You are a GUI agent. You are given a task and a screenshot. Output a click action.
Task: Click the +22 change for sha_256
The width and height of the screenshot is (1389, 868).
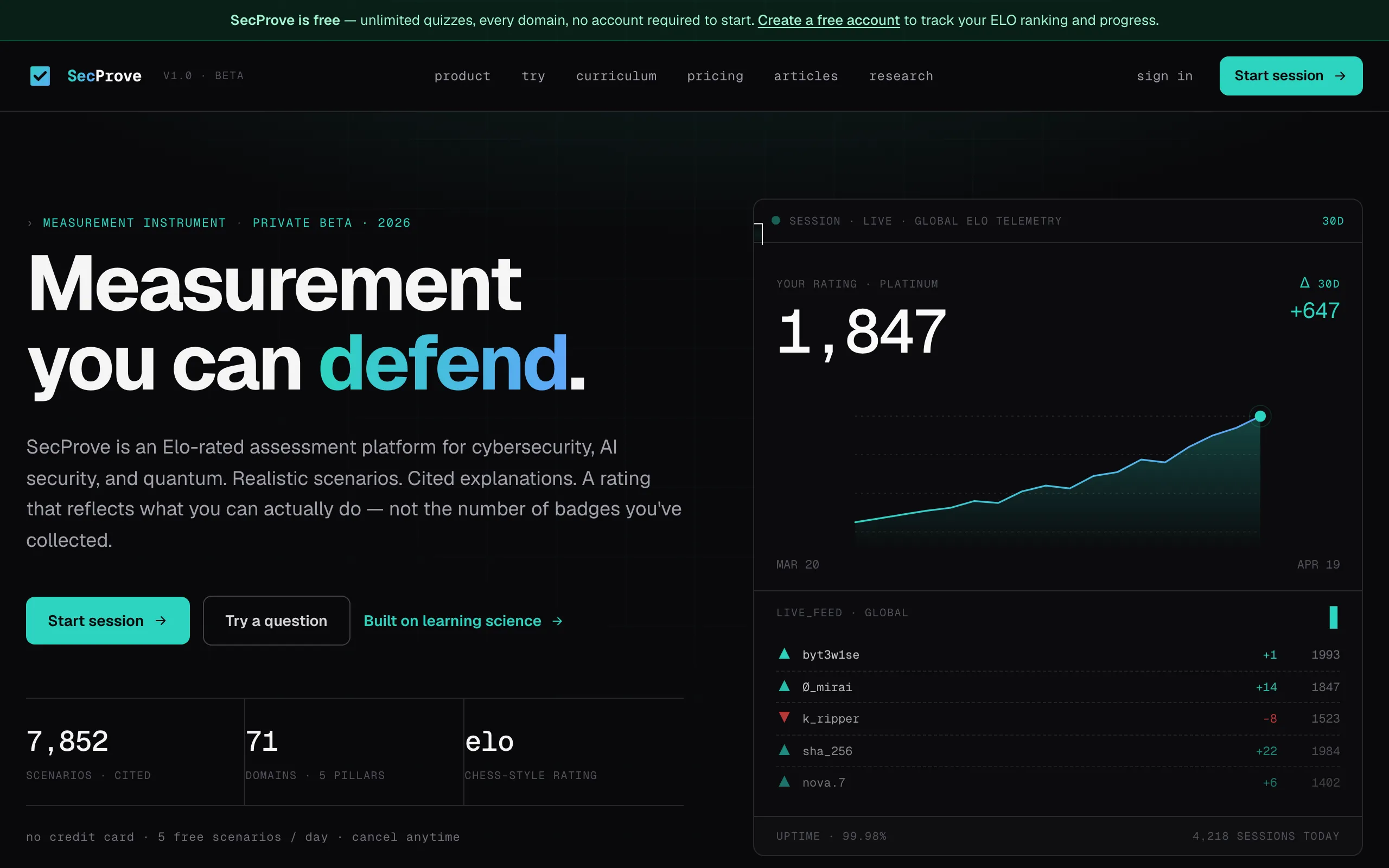(1266, 751)
